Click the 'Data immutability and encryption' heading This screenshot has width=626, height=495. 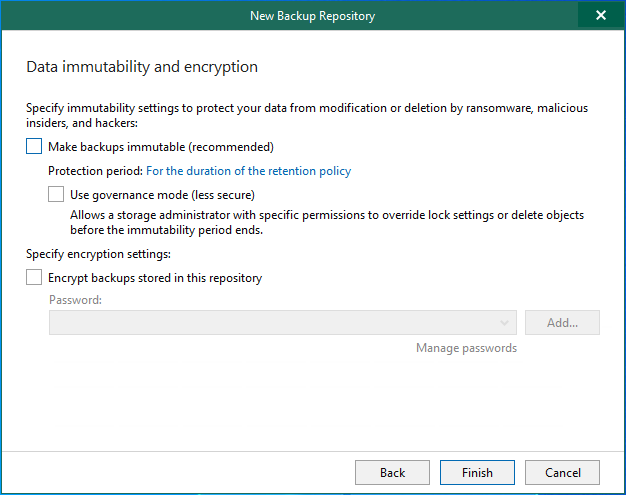coord(141,67)
